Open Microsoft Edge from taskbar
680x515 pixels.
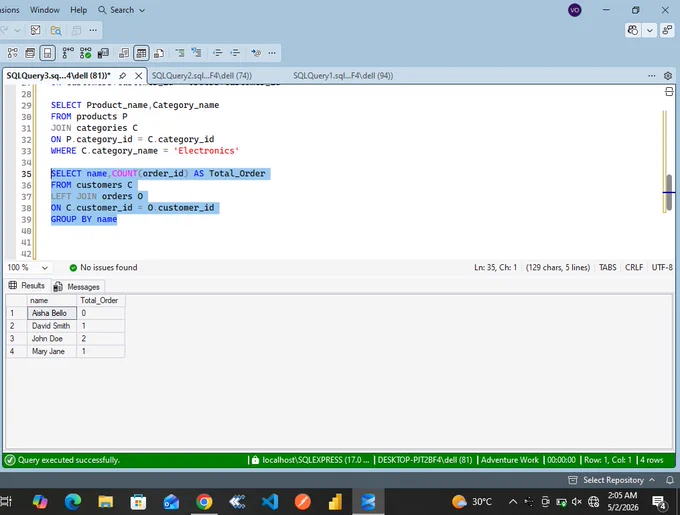pos(73,502)
